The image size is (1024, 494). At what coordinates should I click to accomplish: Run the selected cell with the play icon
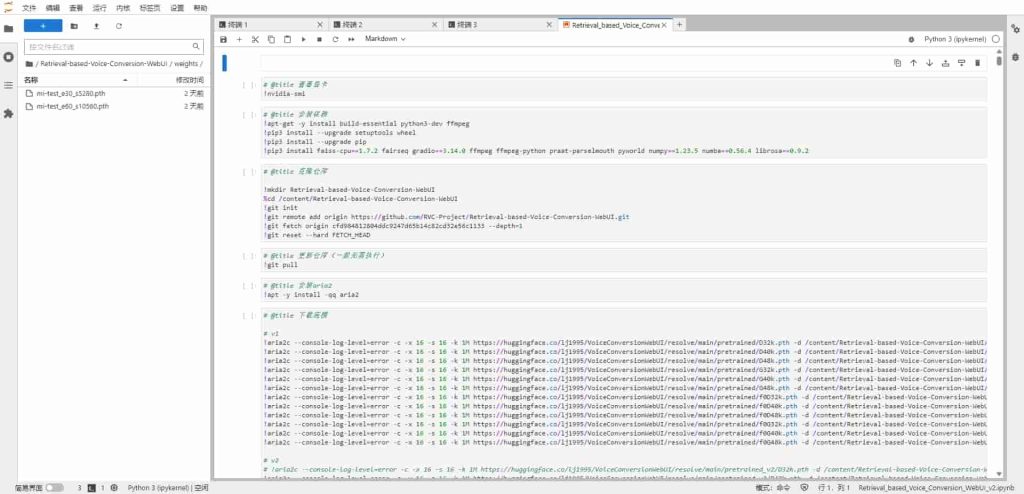tap(303, 39)
